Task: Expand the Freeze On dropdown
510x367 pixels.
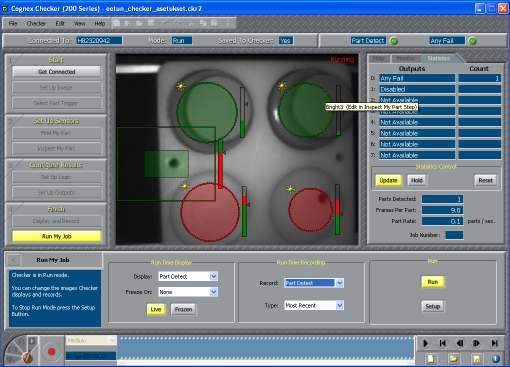Action: pos(188,292)
